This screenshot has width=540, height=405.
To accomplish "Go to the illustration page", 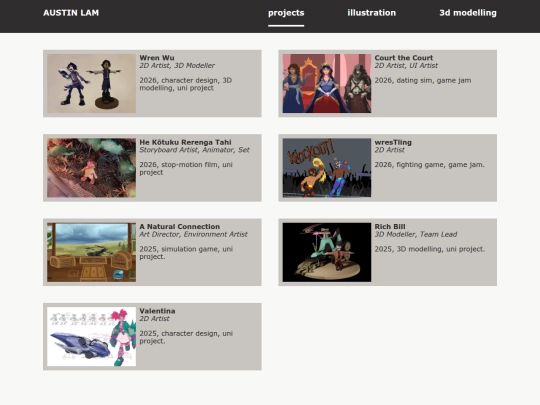I will tap(372, 13).
